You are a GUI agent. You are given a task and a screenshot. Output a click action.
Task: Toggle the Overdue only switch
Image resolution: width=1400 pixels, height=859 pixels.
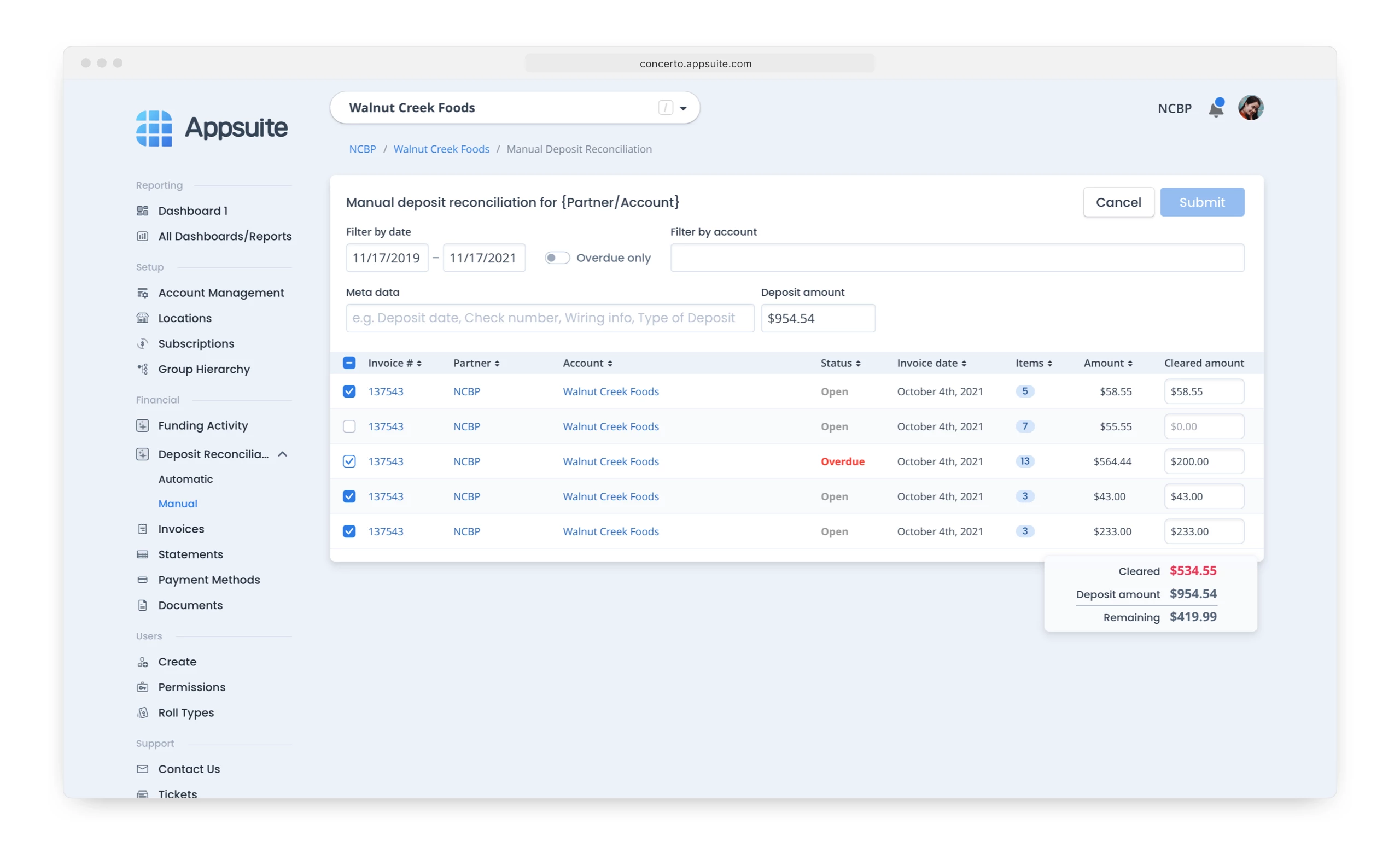557,258
